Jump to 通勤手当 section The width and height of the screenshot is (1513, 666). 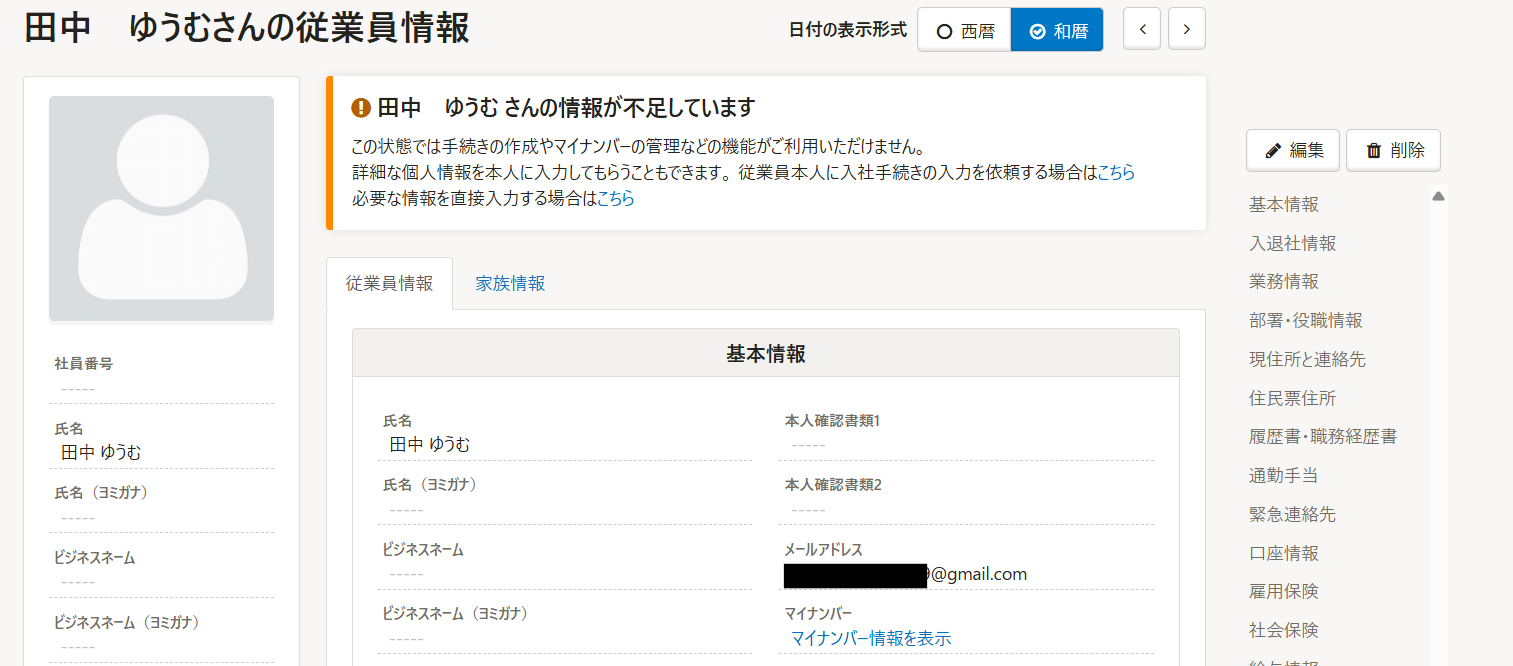coord(1284,475)
